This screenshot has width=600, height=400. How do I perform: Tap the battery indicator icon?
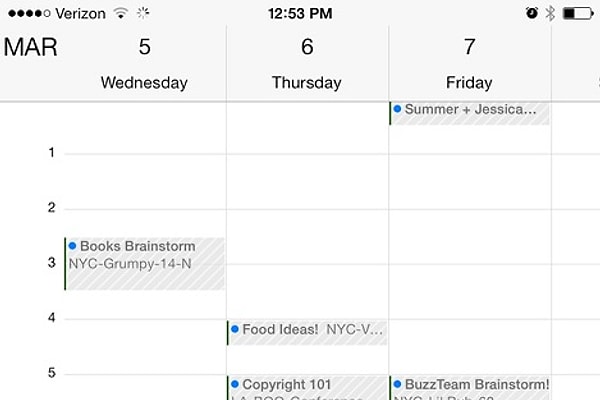[x=578, y=13]
